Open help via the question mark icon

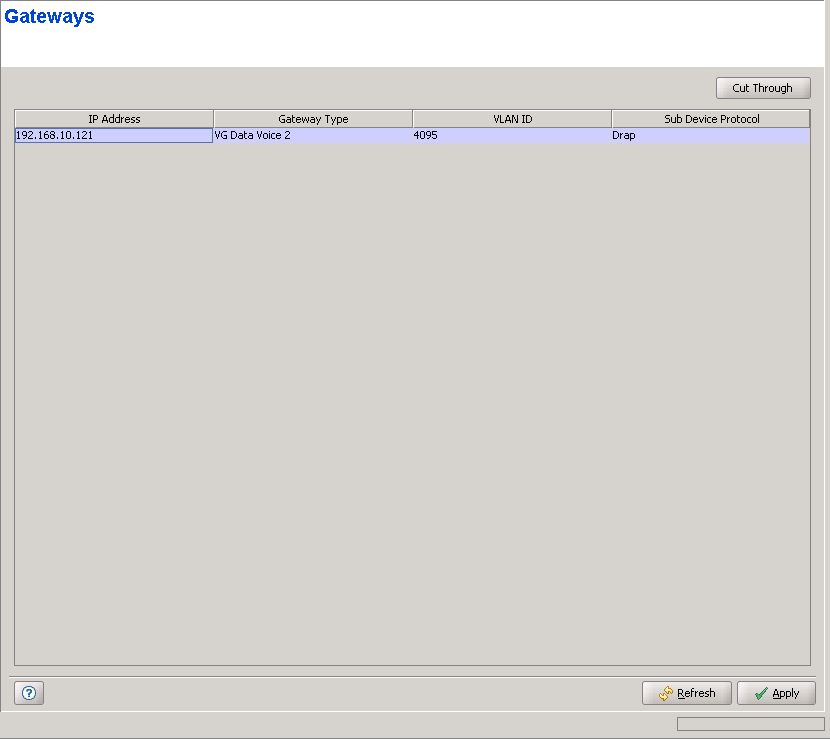[x=28, y=693]
